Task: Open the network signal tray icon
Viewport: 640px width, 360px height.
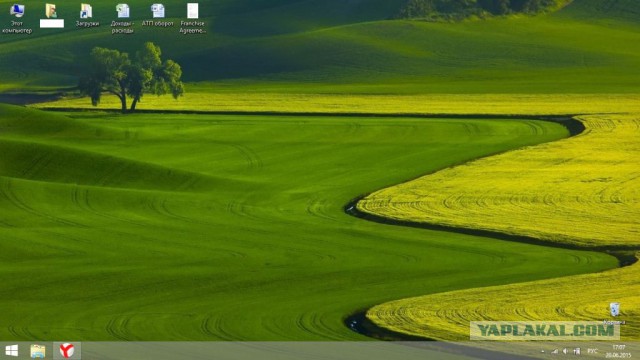Action: coord(555,351)
